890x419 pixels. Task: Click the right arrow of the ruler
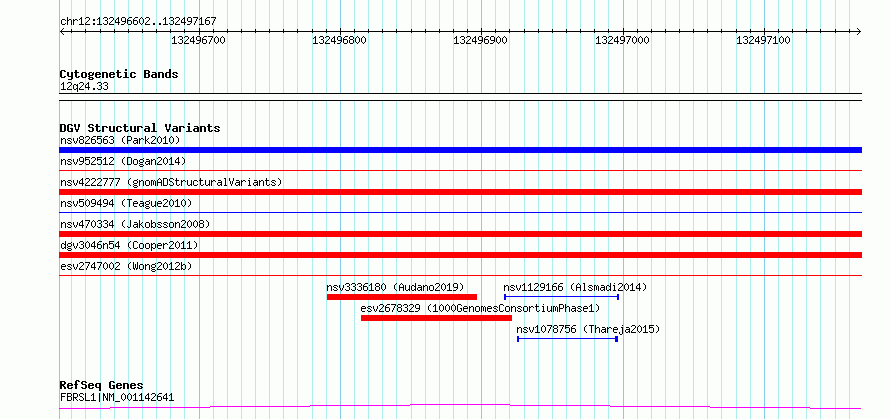(x=859, y=31)
